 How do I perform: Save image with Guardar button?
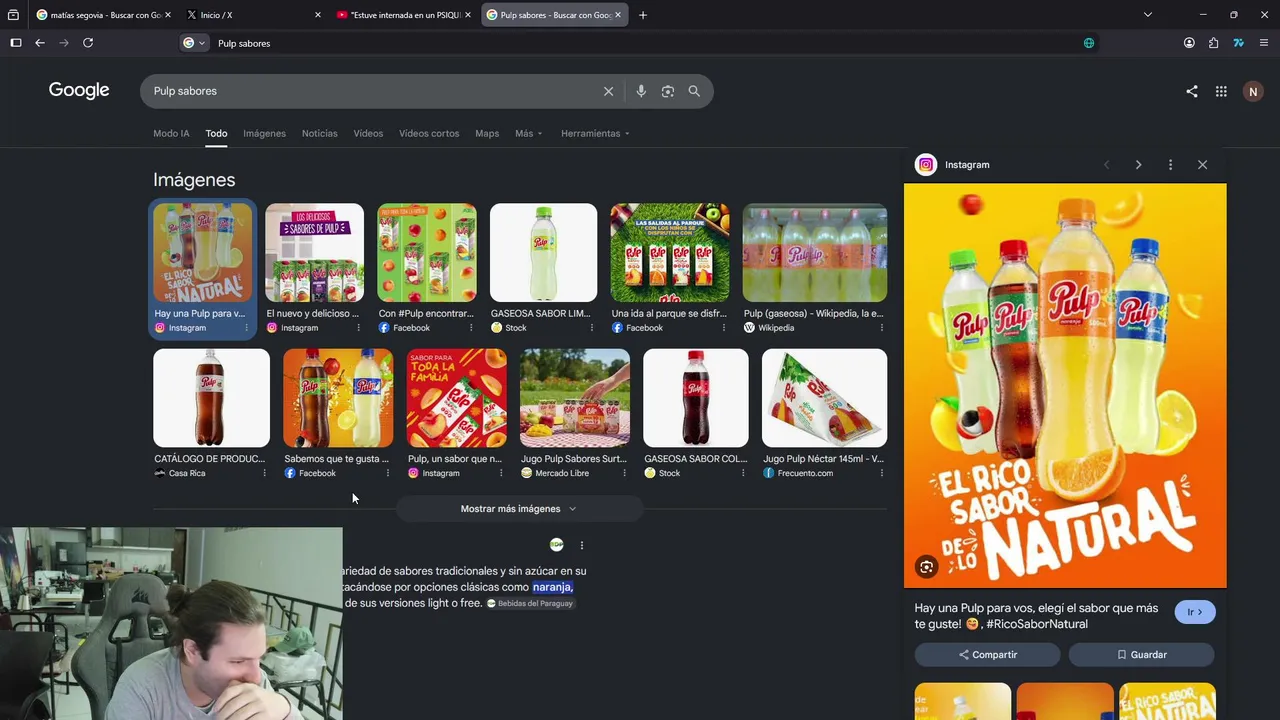[1141, 655]
